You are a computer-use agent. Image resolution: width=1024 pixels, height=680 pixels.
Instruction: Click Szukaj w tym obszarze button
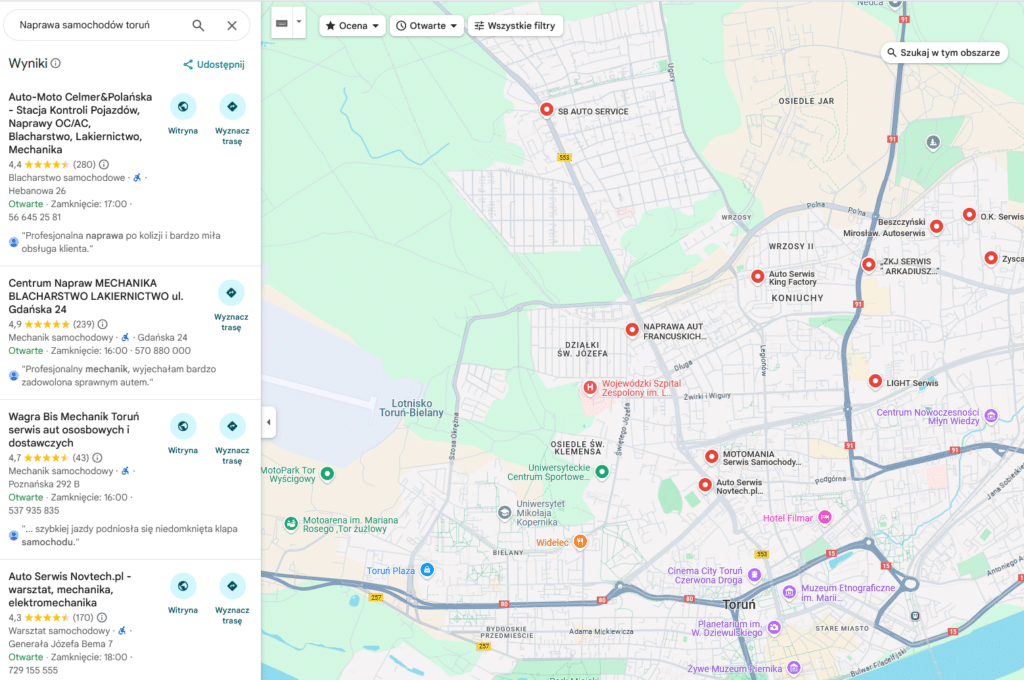coord(943,52)
